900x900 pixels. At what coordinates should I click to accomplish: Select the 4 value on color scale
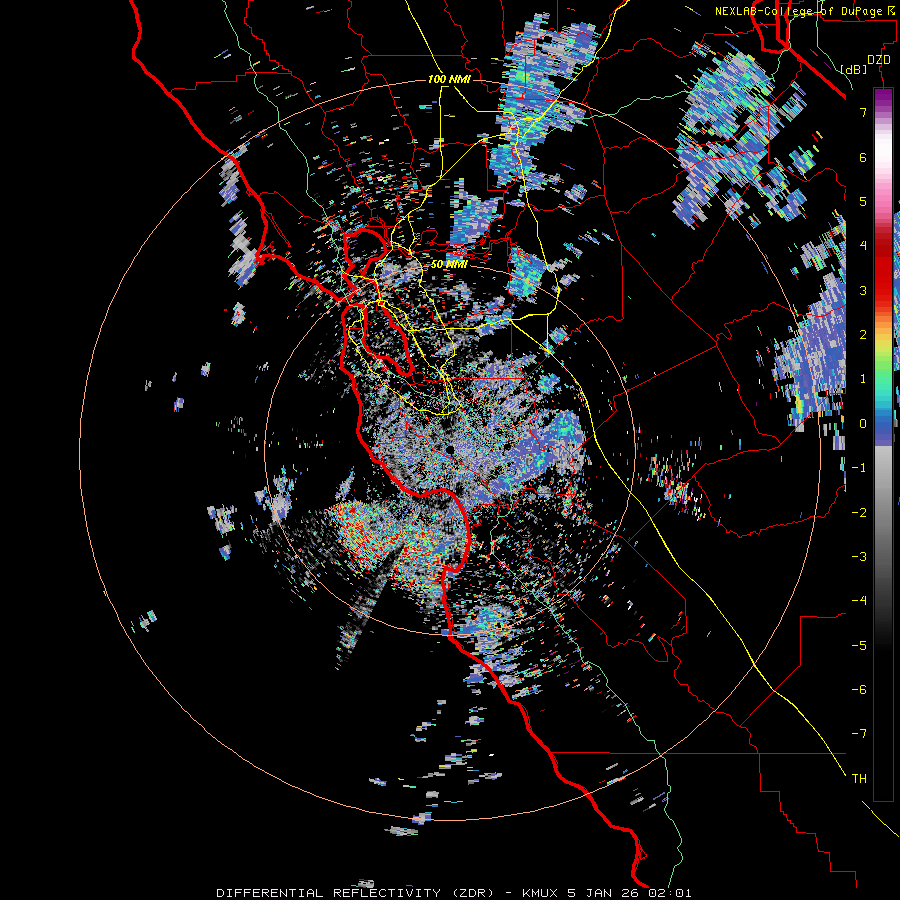[863, 246]
